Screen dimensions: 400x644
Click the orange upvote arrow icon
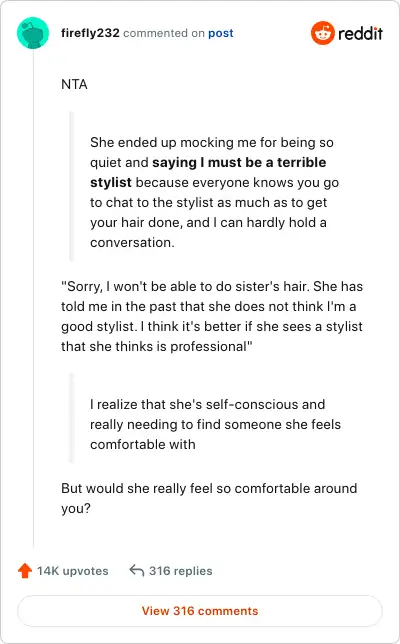click(x=25, y=570)
